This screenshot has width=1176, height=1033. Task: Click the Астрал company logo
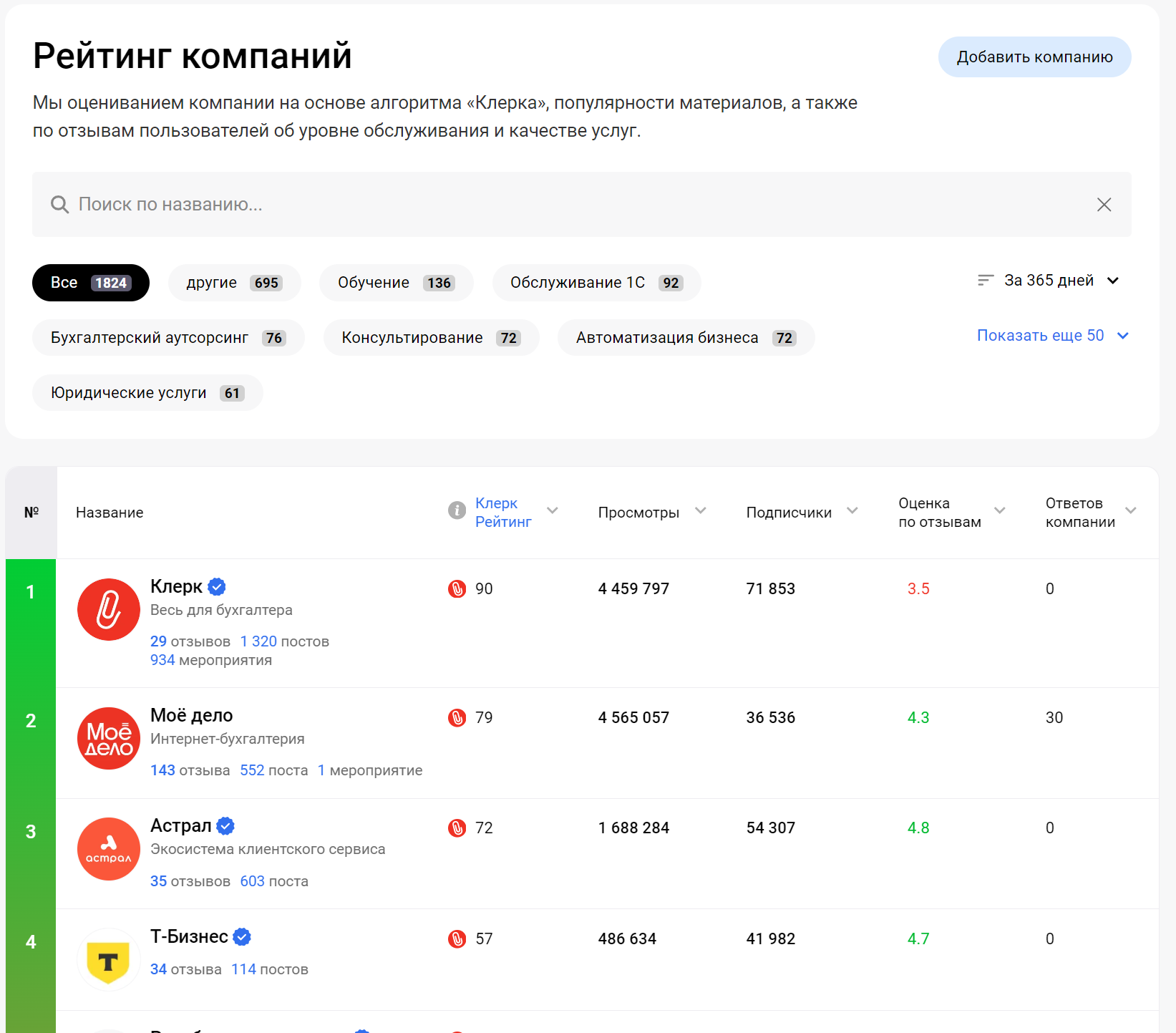tap(108, 849)
